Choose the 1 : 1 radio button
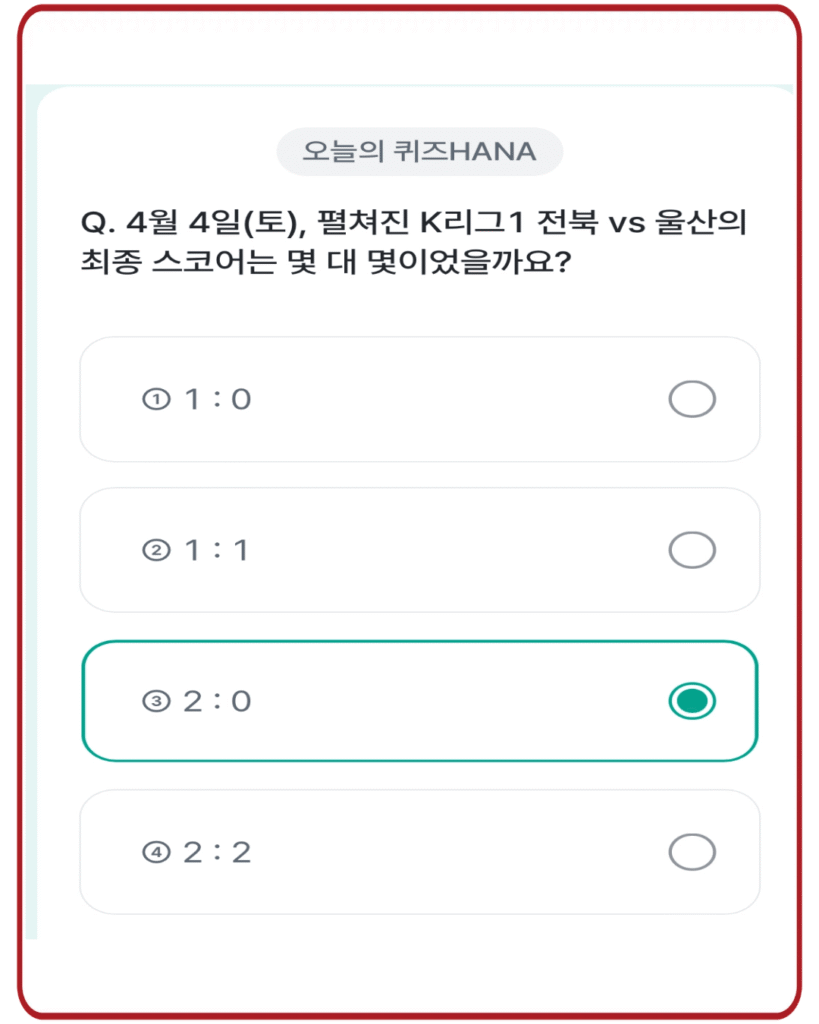 pos(692,550)
